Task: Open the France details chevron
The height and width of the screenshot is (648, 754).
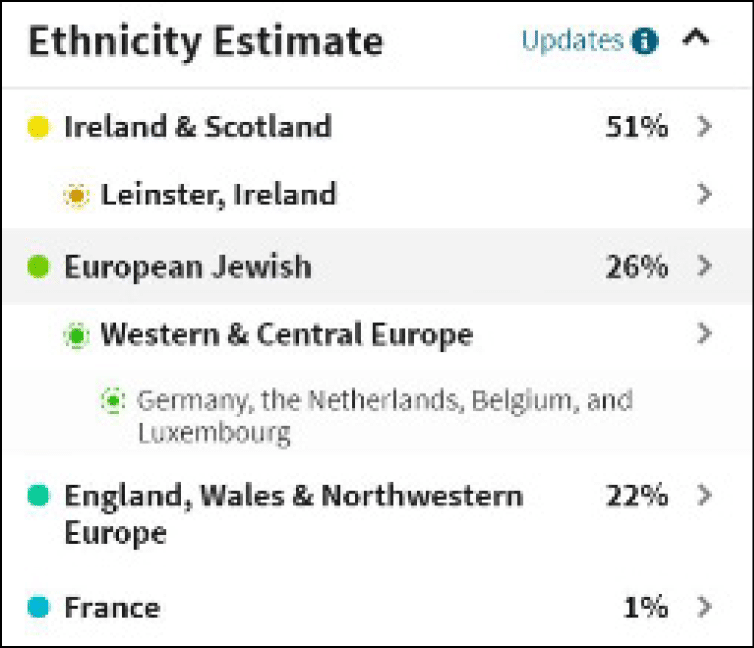Action: pyautogui.click(x=704, y=606)
